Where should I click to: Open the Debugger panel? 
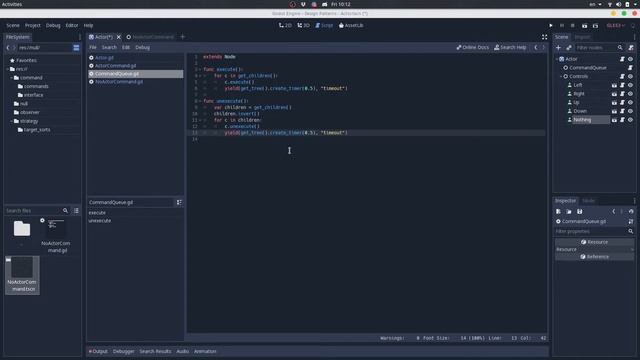[123, 351]
